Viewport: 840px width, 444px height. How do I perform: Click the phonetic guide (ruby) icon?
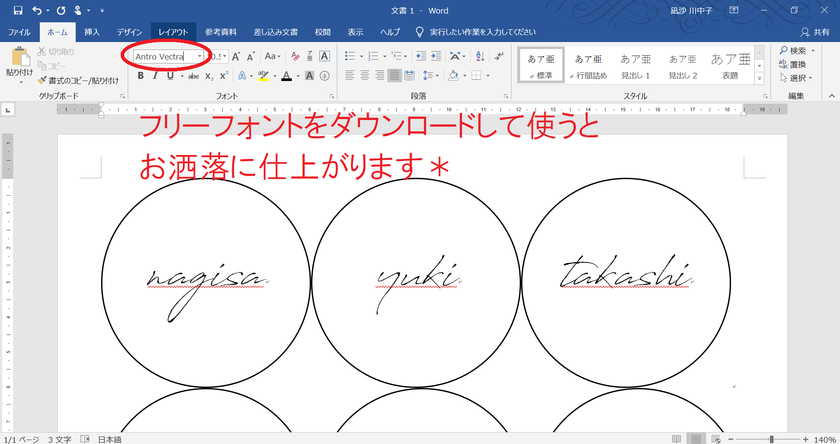(x=310, y=56)
